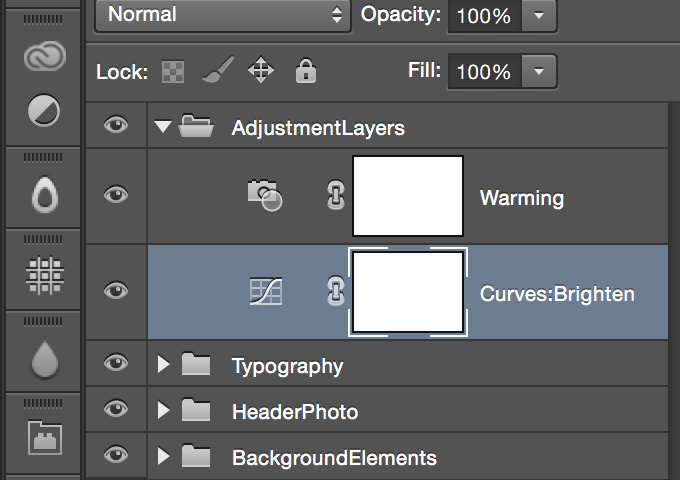Viewport: 680px width, 480px height.
Task: Click the Lock all padlock icon
Action: (306, 71)
